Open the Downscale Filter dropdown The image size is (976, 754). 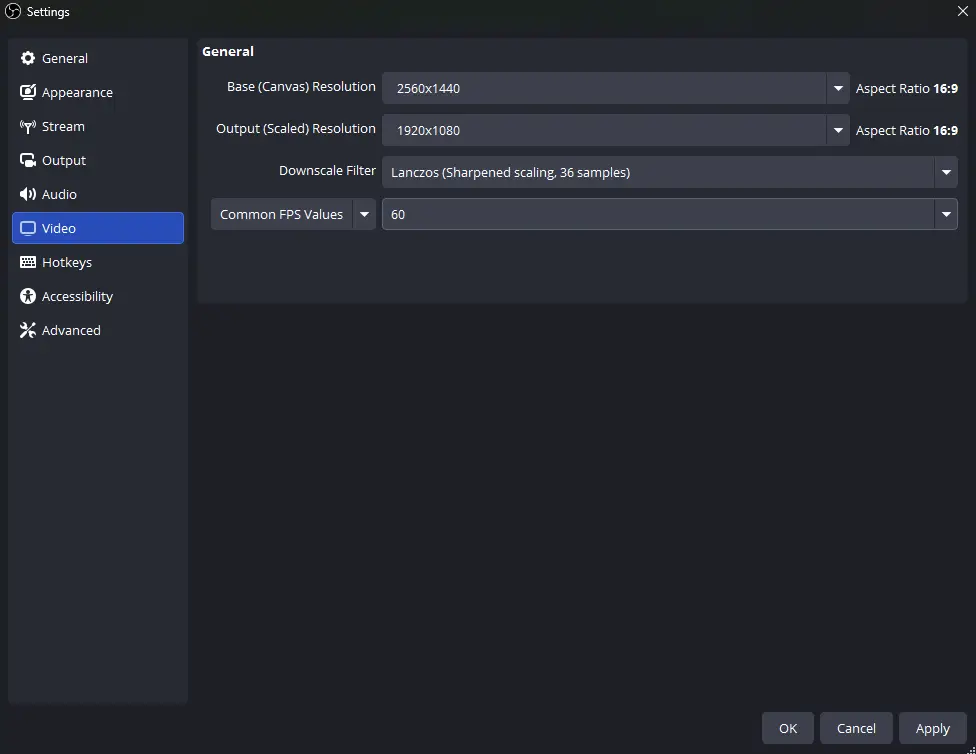coord(669,172)
